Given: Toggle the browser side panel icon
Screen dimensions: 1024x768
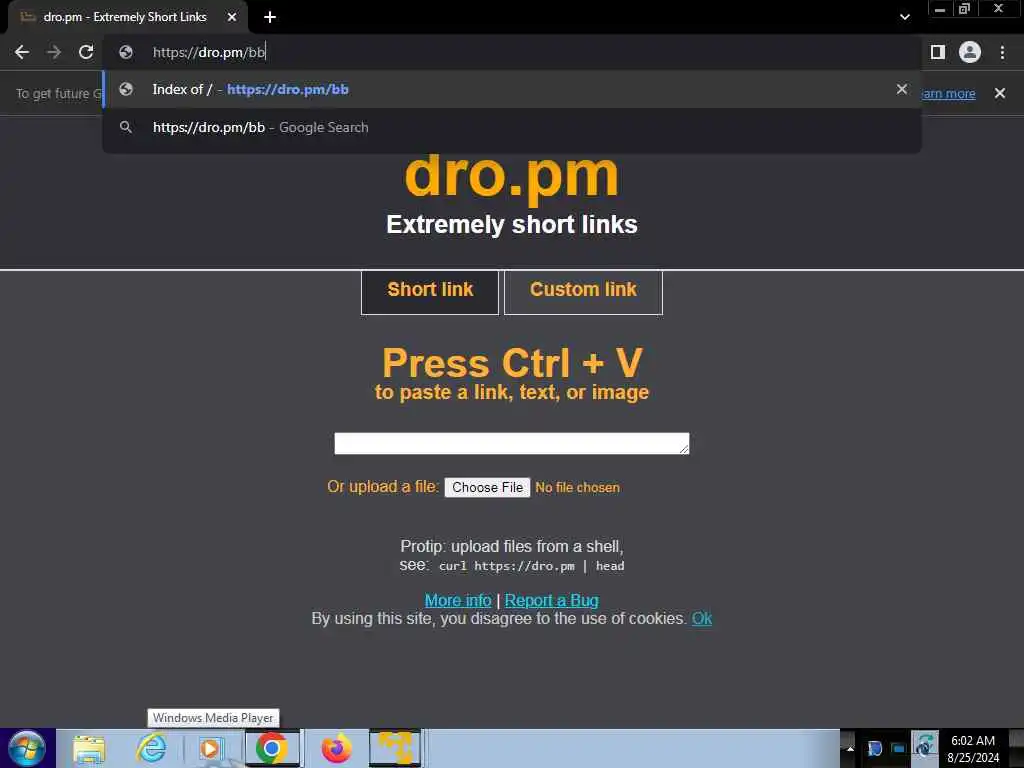Looking at the screenshot, I should point(938,52).
